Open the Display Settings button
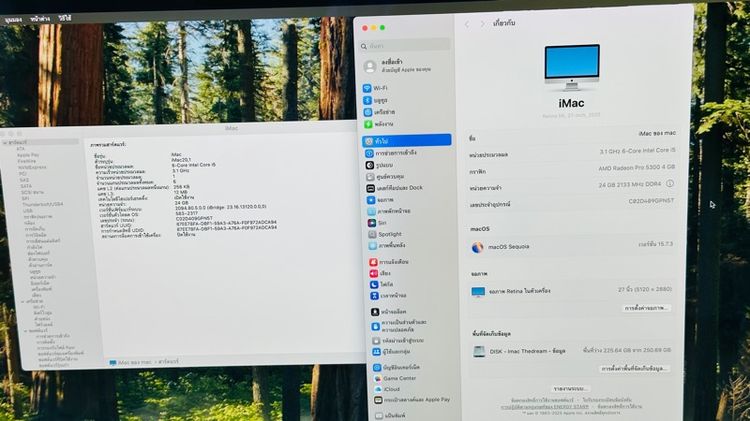Image resolution: width=750 pixels, height=421 pixels. click(646, 309)
